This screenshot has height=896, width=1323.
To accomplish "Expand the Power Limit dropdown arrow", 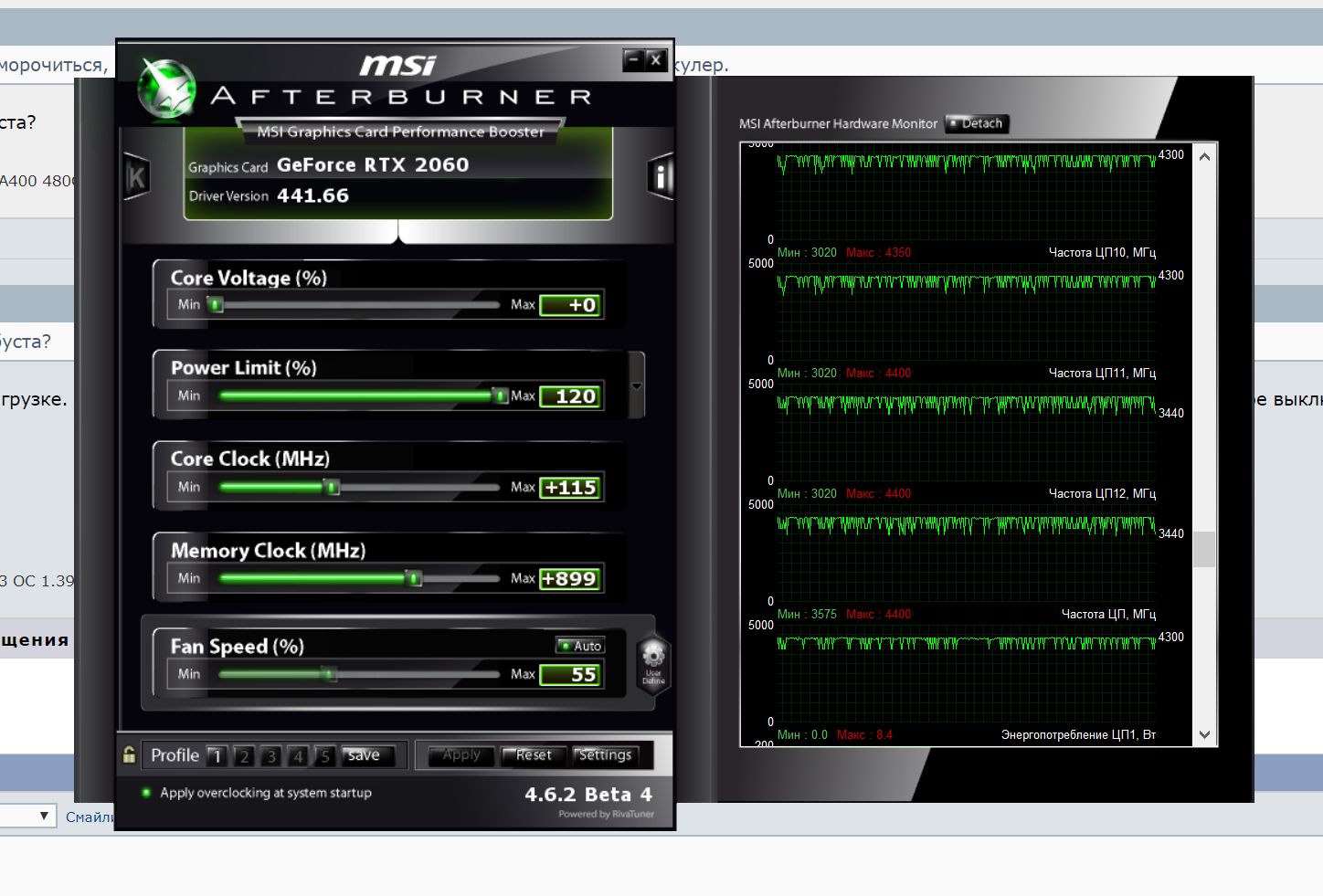I will 637,386.
